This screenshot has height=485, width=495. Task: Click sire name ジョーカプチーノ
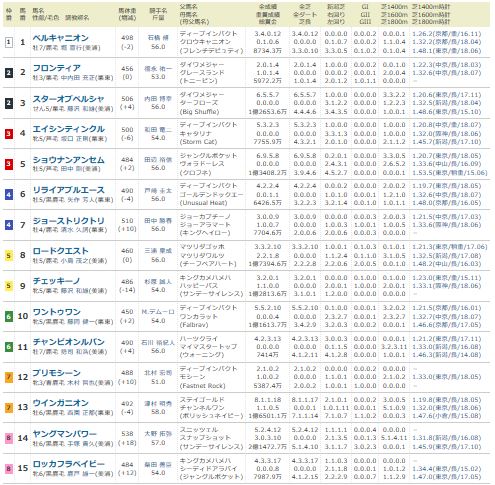pyautogui.click(x=205, y=217)
